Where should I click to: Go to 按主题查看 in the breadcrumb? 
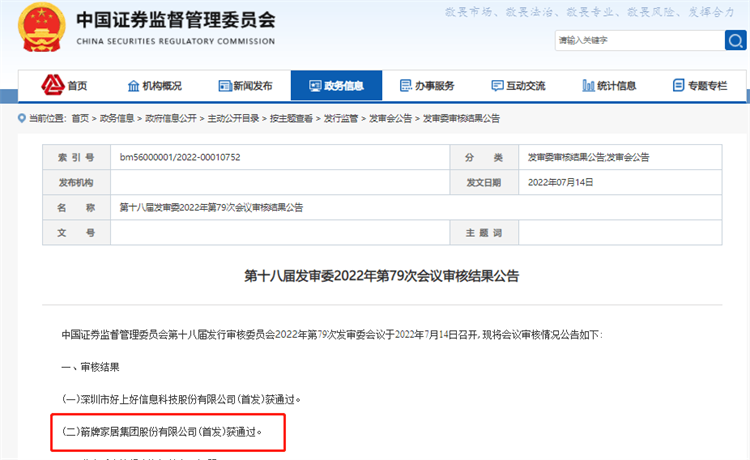[291, 118]
